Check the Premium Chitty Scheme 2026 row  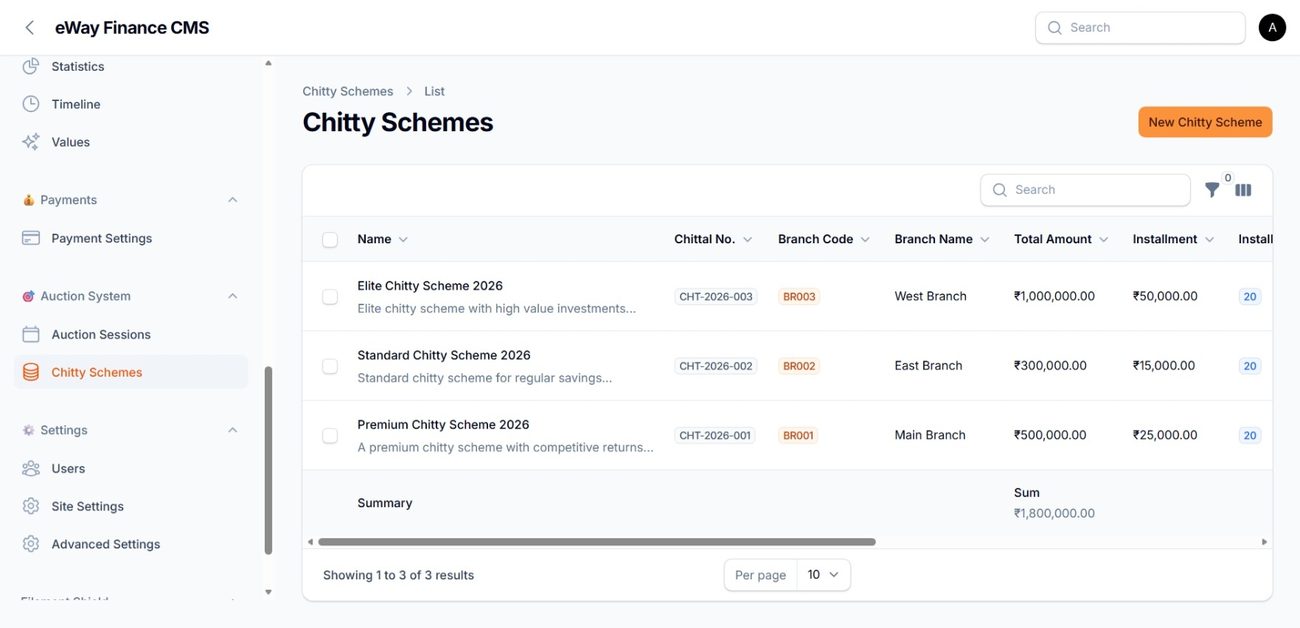tap(330, 436)
